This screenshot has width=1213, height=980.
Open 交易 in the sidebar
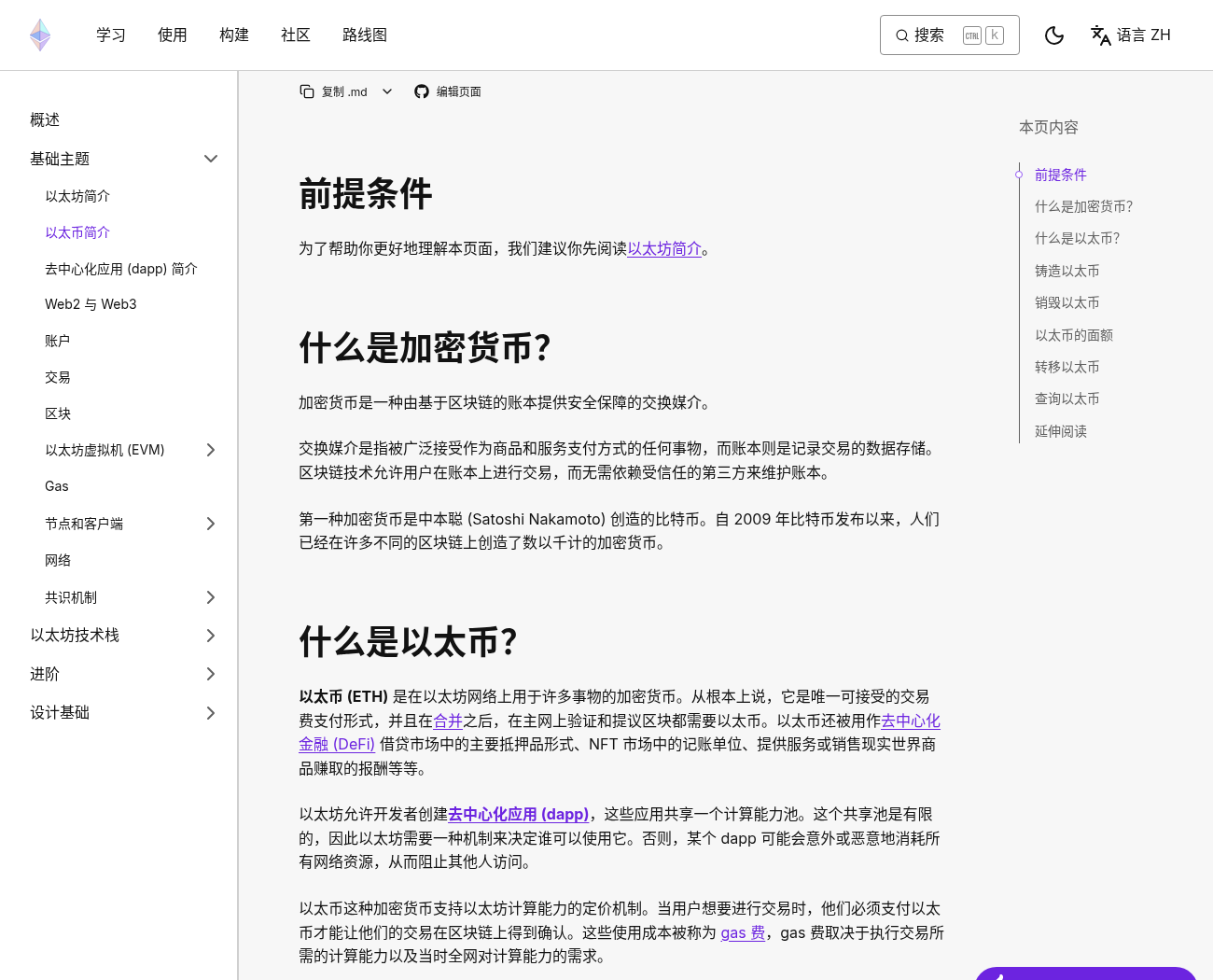coord(58,377)
